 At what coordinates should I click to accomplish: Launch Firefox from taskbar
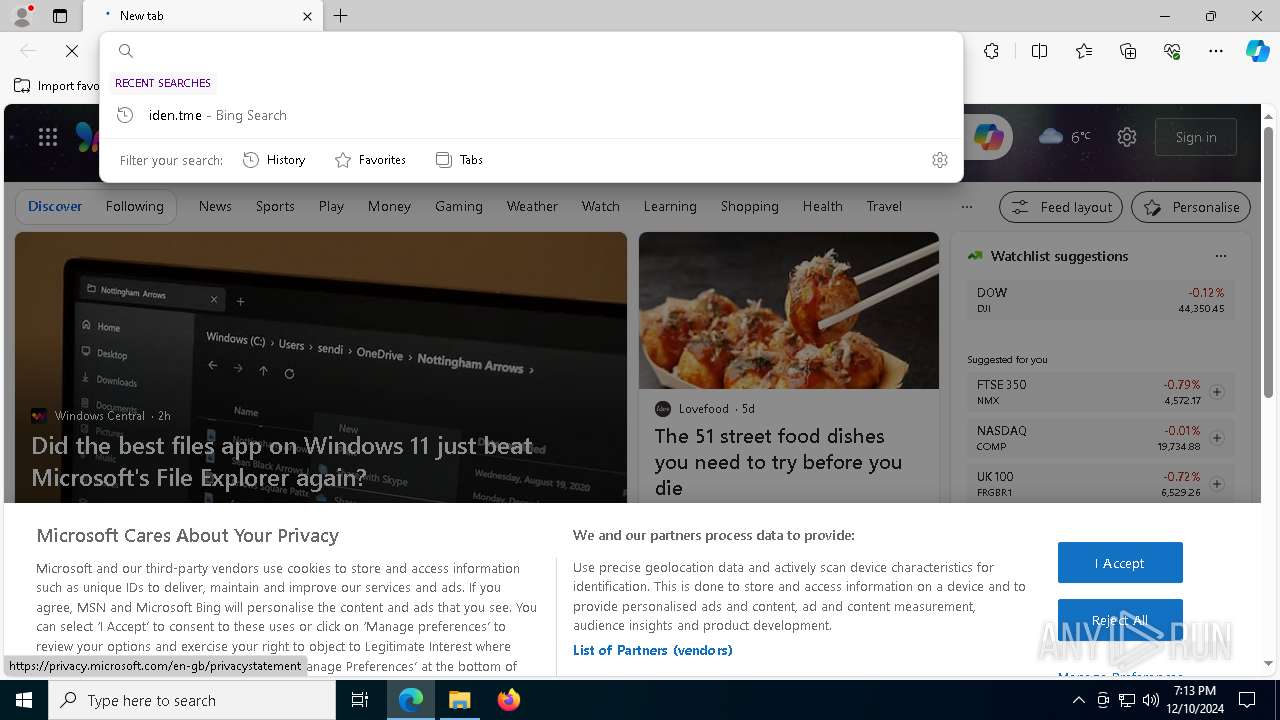(x=509, y=700)
